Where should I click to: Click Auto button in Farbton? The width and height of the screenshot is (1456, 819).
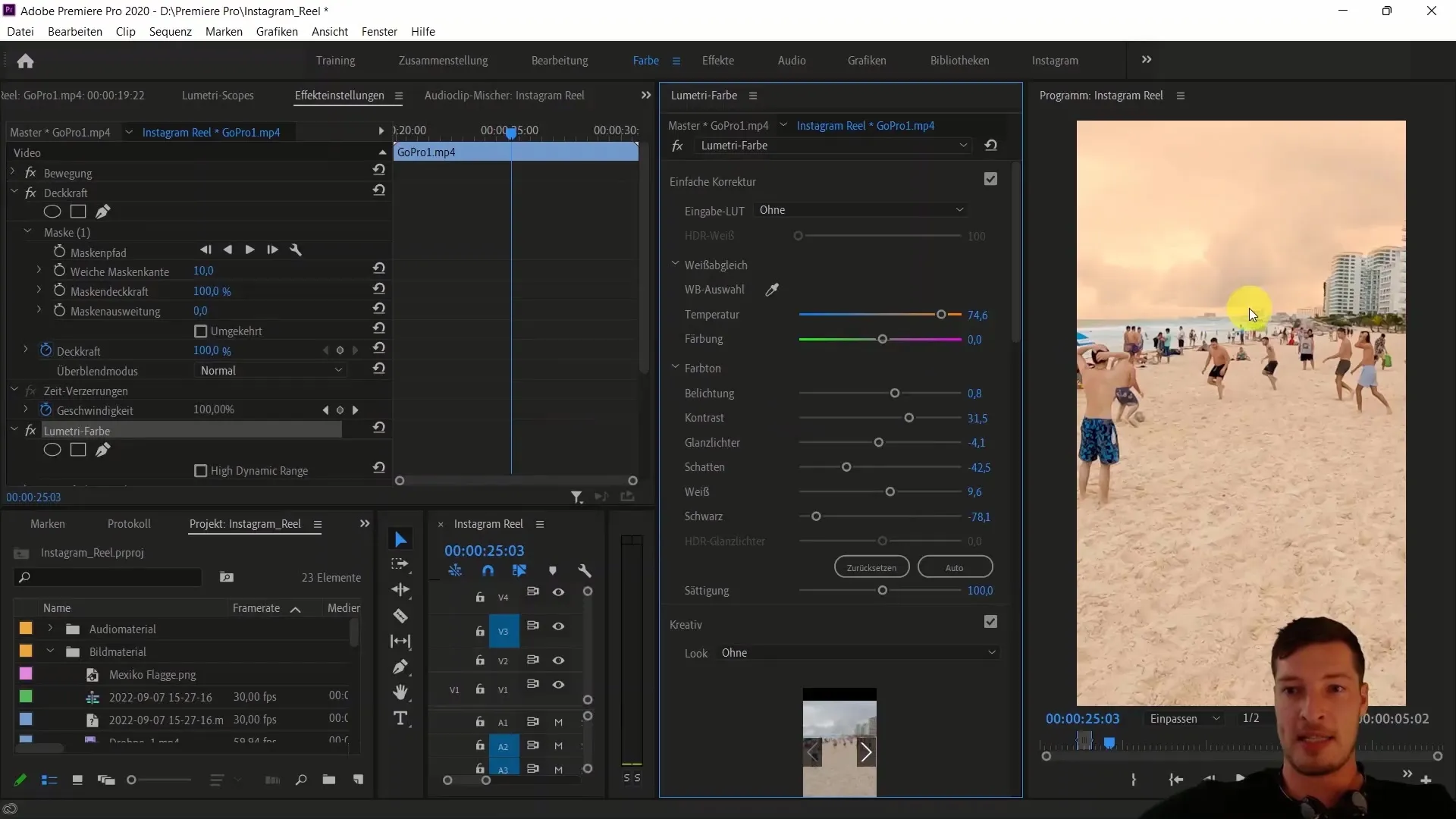(955, 567)
